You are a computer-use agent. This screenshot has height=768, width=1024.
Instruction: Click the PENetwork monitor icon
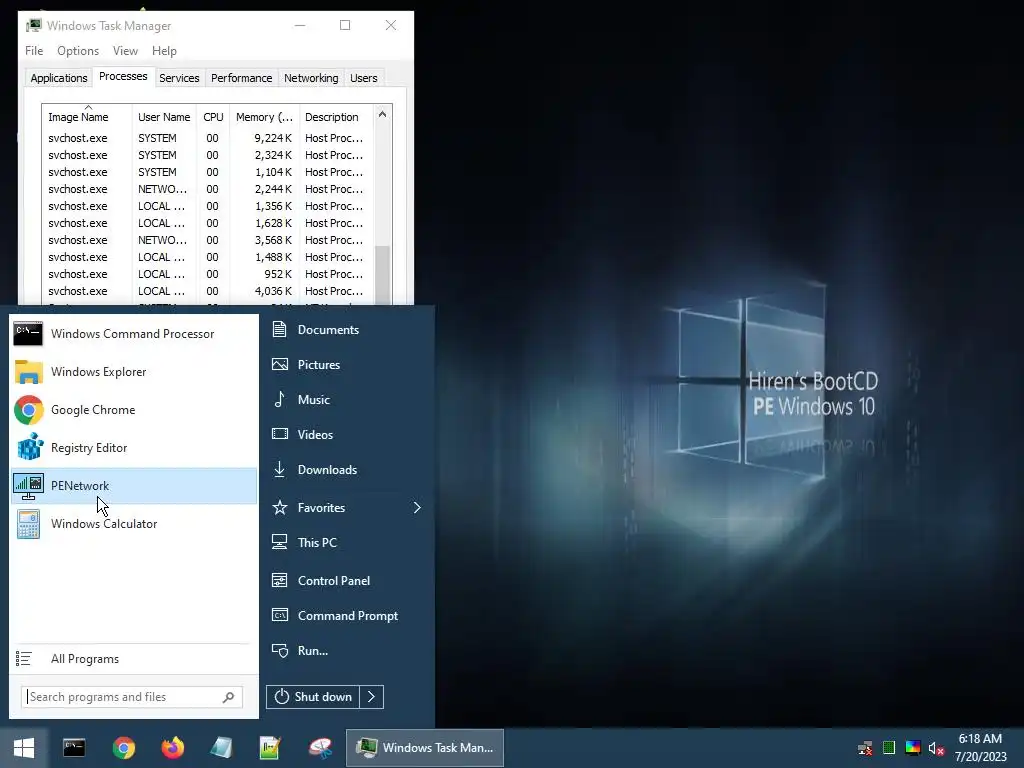(x=28, y=486)
